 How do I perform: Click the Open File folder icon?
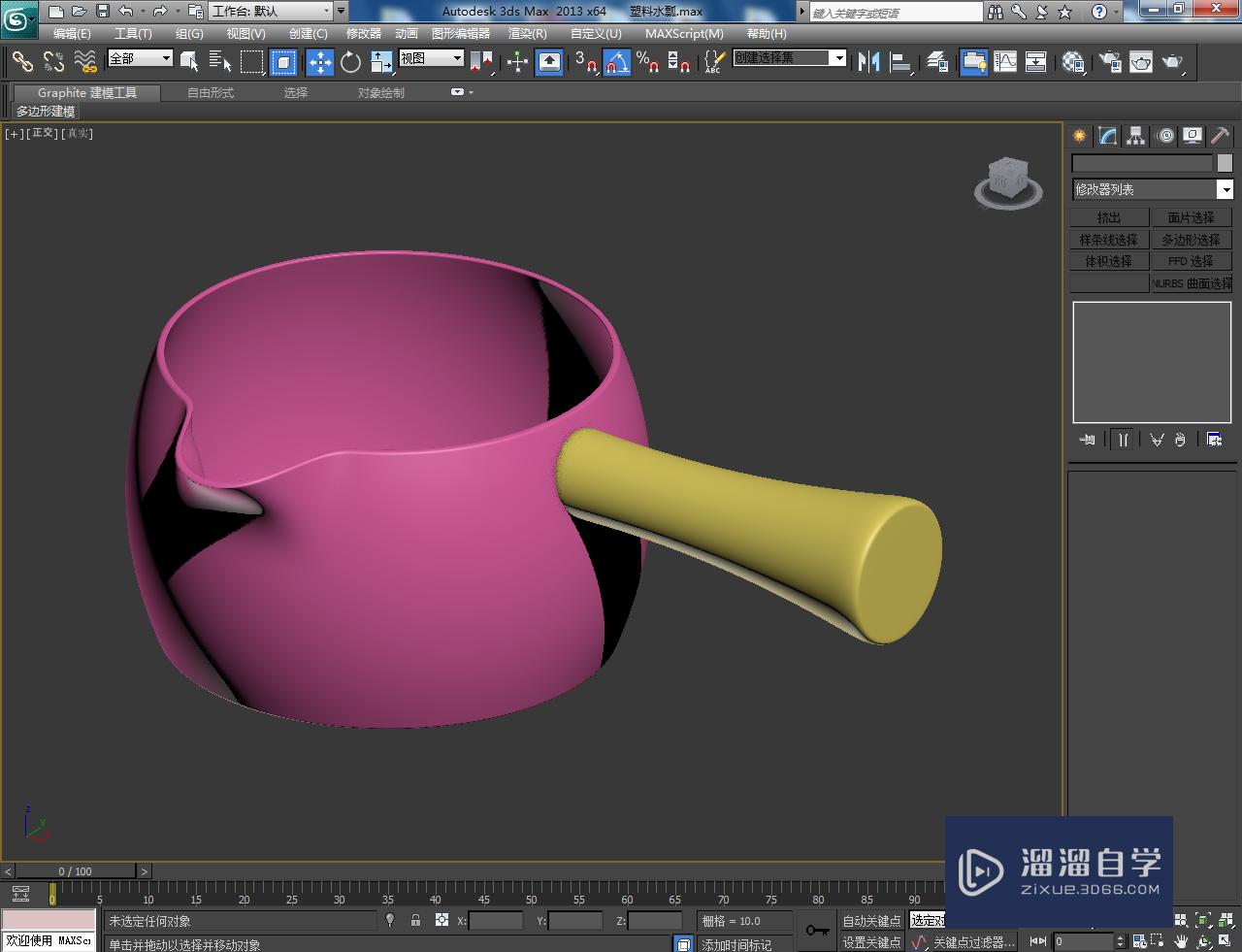tap(79, 12)
